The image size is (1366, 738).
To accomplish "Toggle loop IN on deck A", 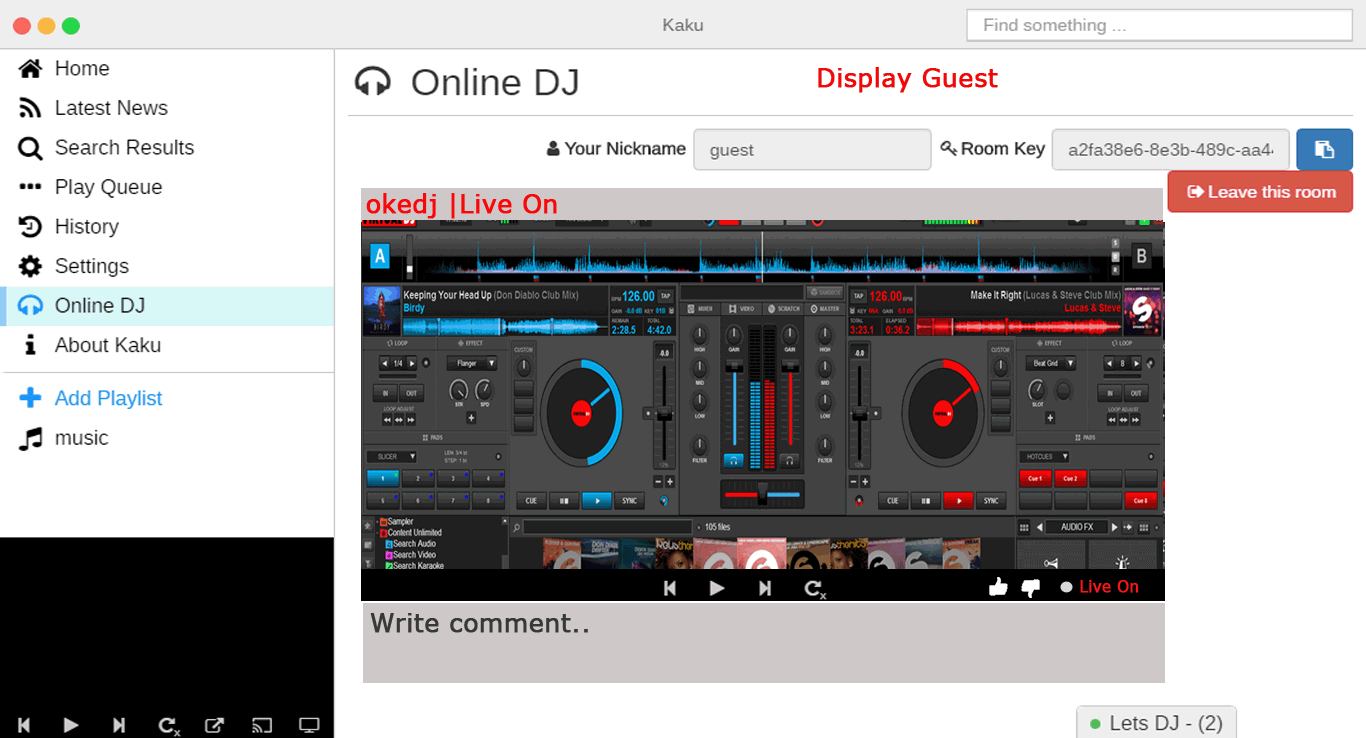I will pyautogui.click(x=385, y=393).
